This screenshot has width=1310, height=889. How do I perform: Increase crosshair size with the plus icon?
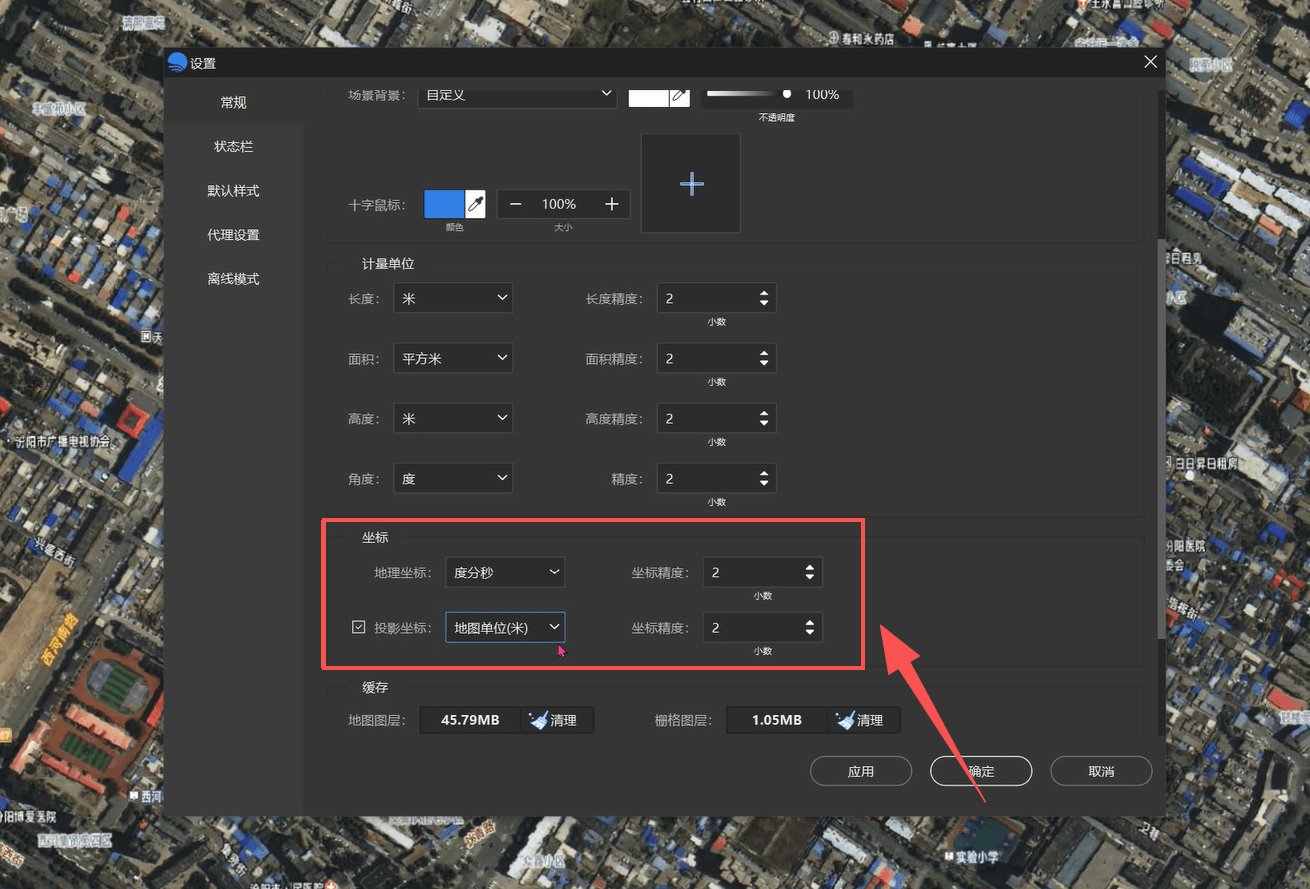click(x=612, y=204)
